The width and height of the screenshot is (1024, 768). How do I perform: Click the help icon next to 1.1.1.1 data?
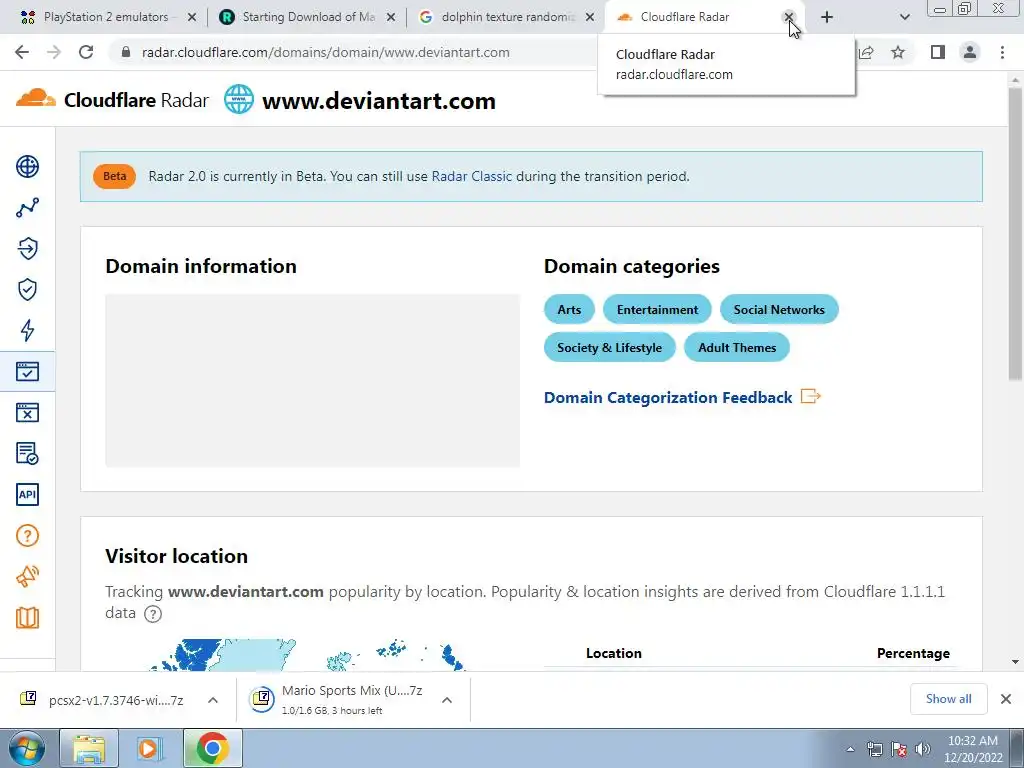(x=153, y=614)
